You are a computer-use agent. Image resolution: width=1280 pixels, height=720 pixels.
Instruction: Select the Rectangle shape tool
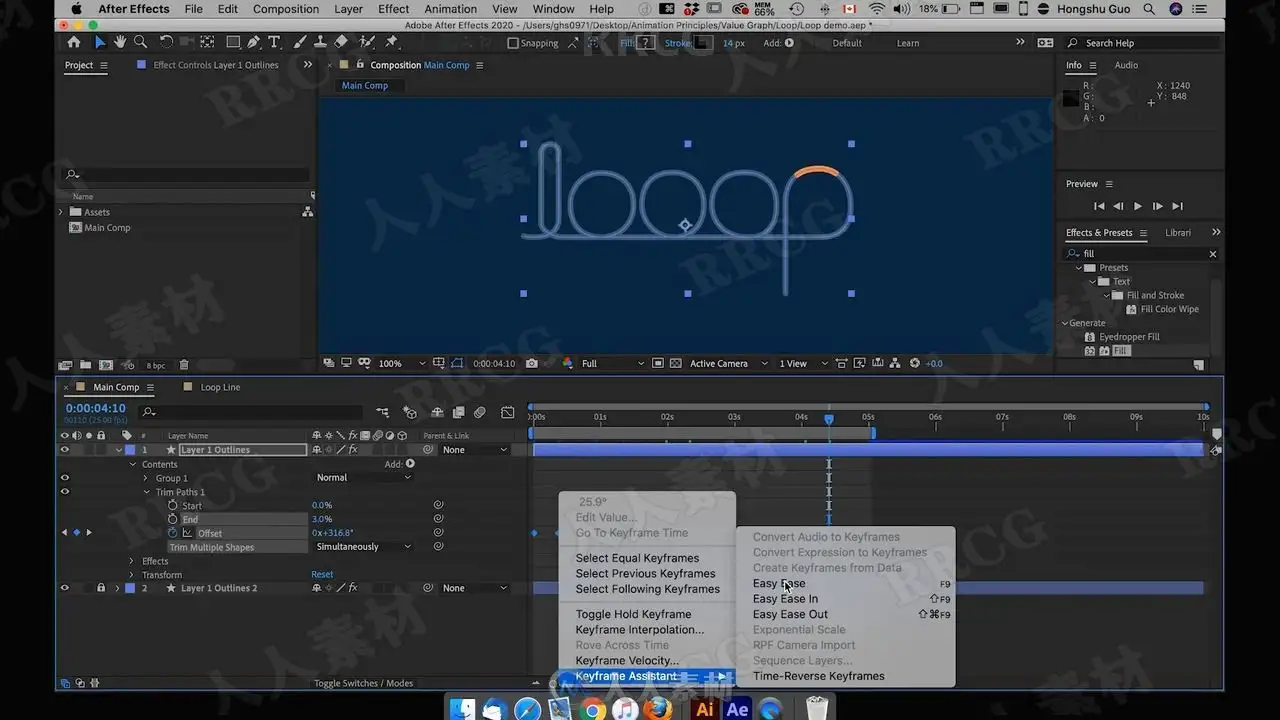tap(232, 42)
